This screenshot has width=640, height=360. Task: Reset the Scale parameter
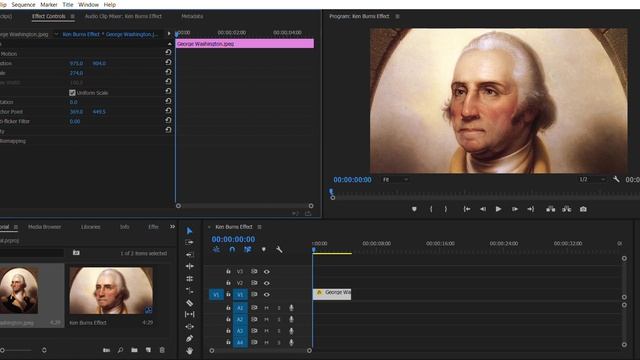coord(168,72)
